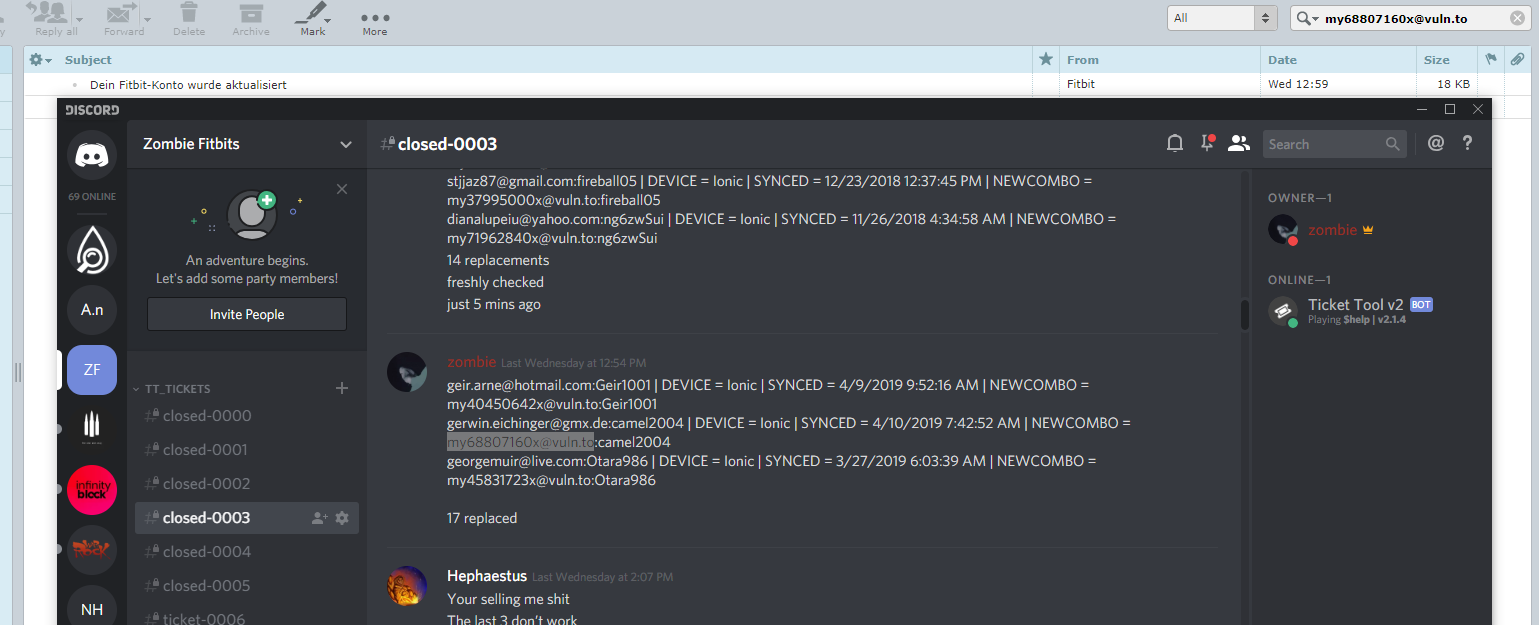
Task: Open closed-0003 channel settings gear
Action: click(342, 518)
